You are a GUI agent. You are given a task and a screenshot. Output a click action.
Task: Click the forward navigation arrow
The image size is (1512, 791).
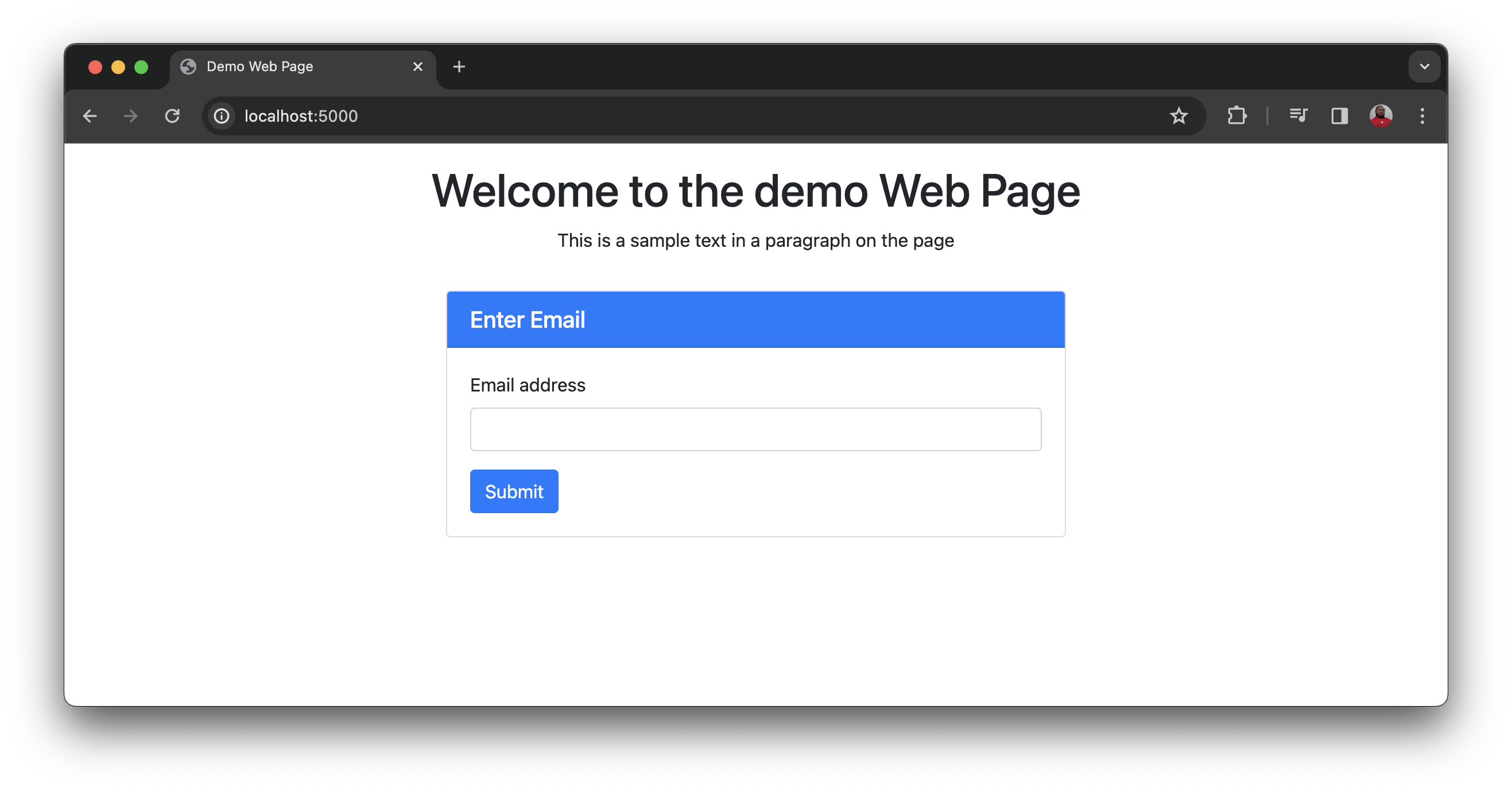pos(130,116)
